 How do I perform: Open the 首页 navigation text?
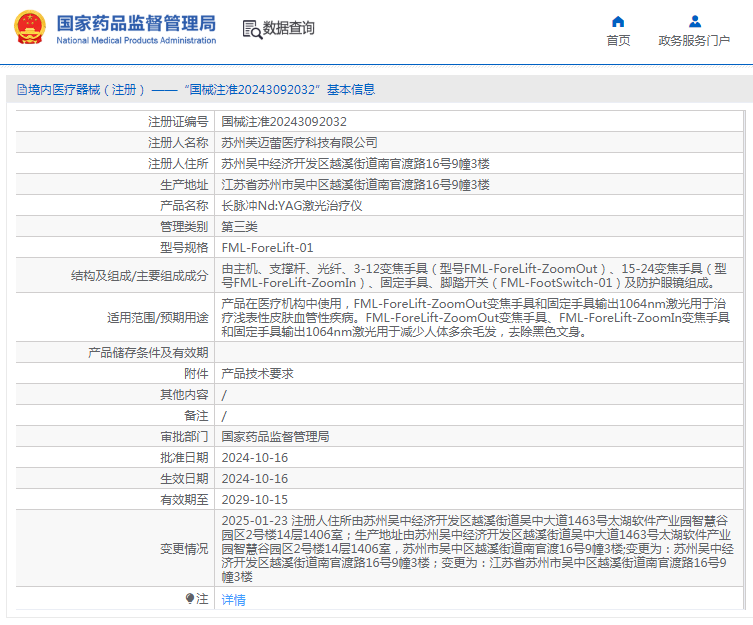coord(618,41)
